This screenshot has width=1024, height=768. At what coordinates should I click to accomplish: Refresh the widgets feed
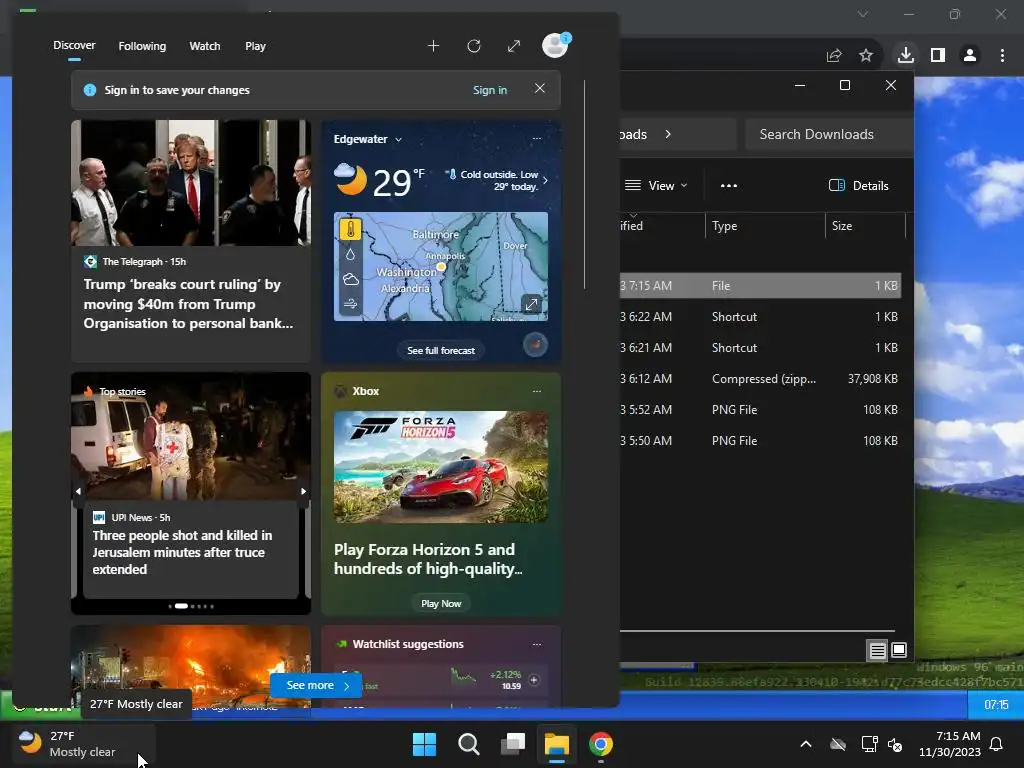point(473,46)
